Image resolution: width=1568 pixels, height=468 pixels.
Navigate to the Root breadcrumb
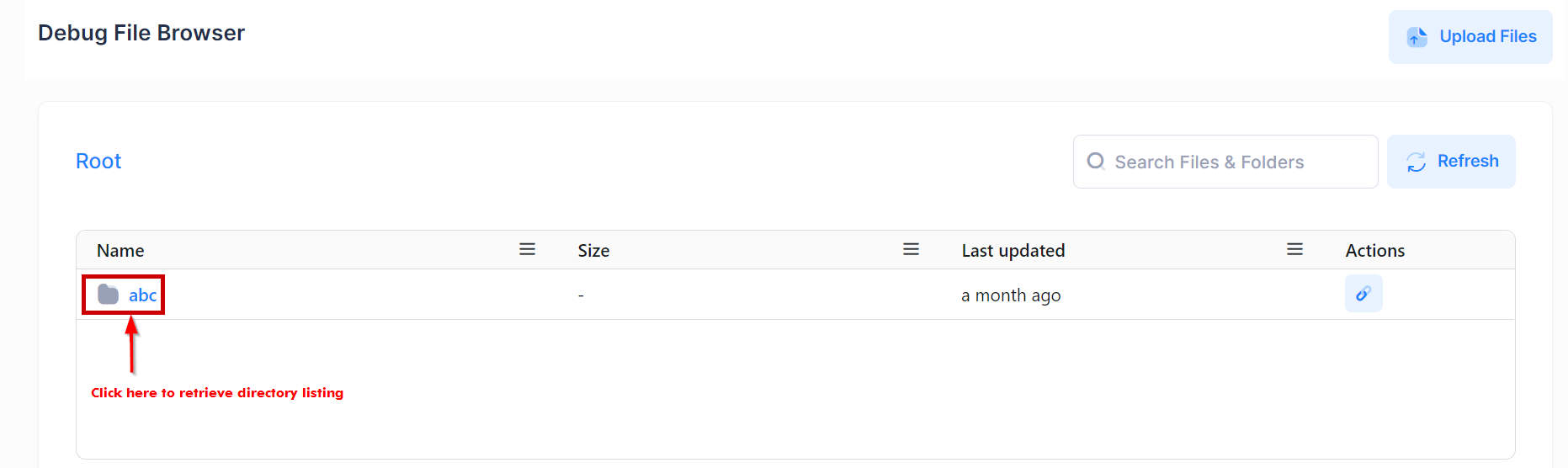98,161
